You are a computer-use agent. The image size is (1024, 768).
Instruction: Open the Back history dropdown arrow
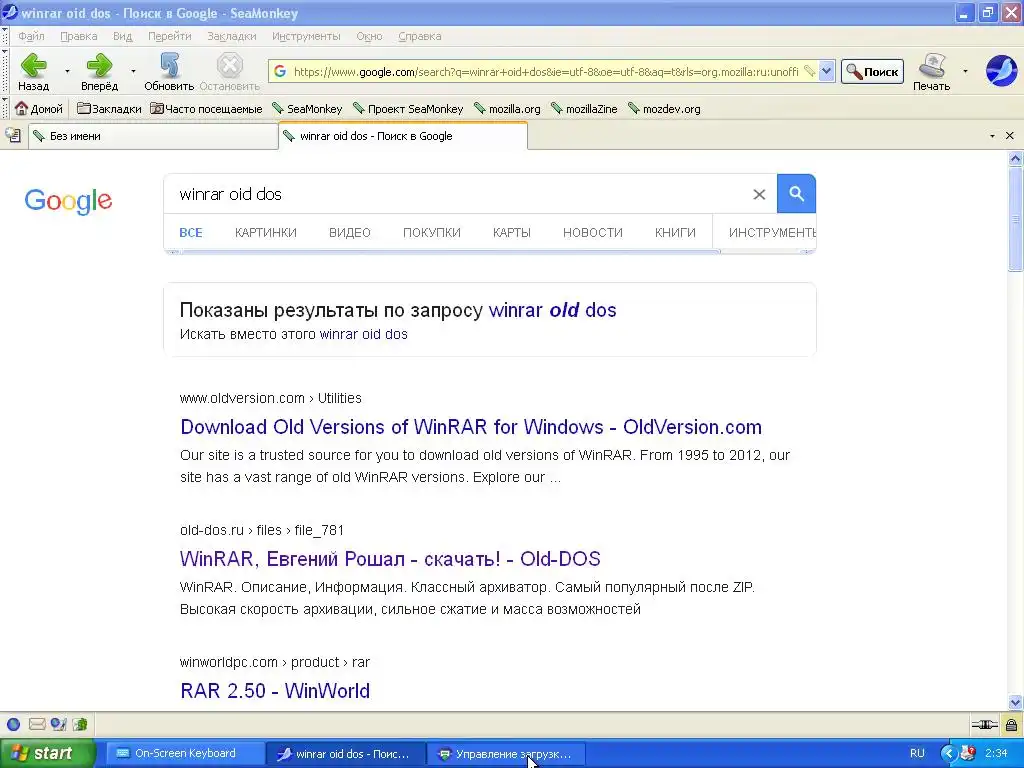(x=67, y=71)
